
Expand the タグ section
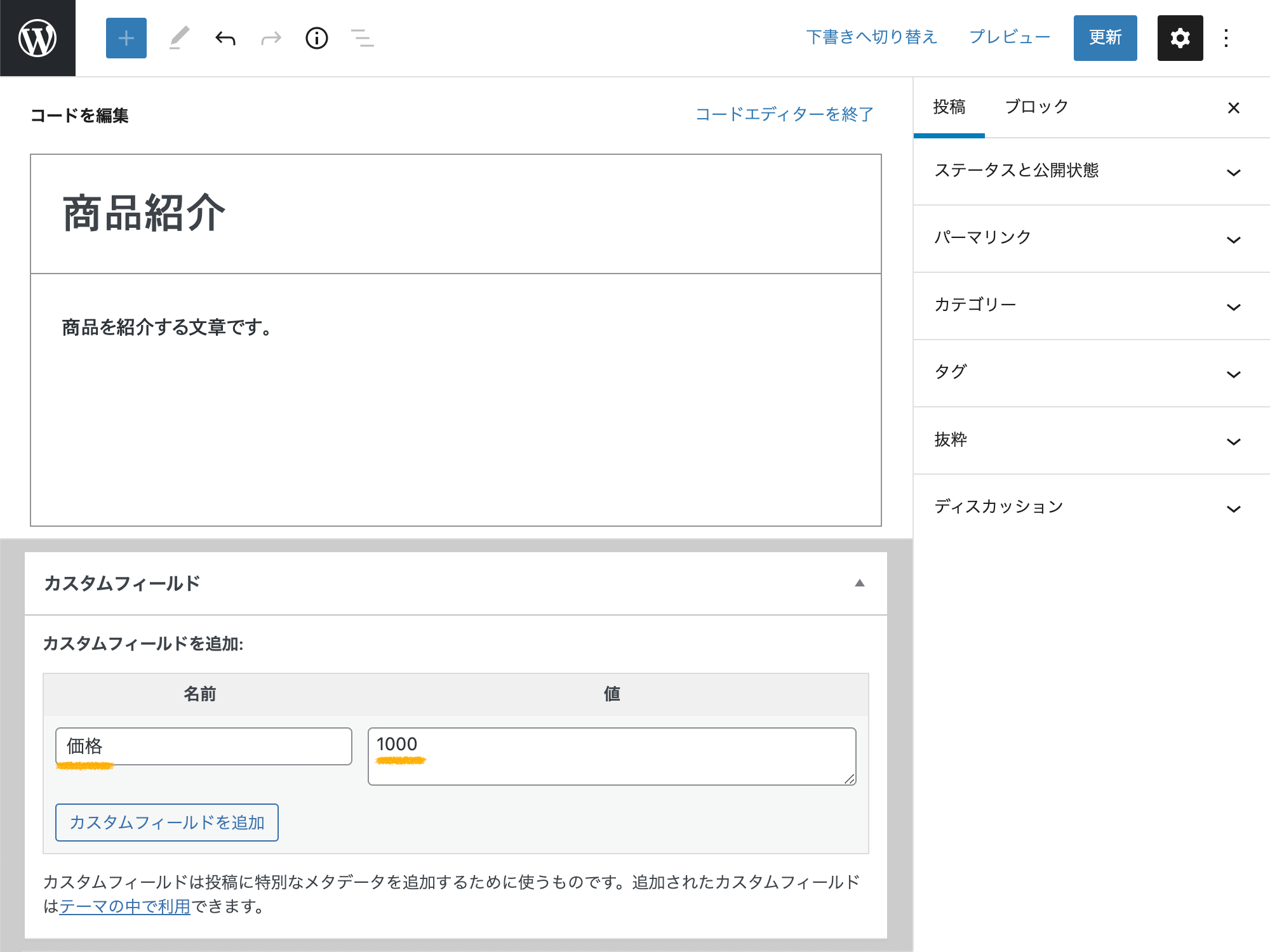point(1092,373)
